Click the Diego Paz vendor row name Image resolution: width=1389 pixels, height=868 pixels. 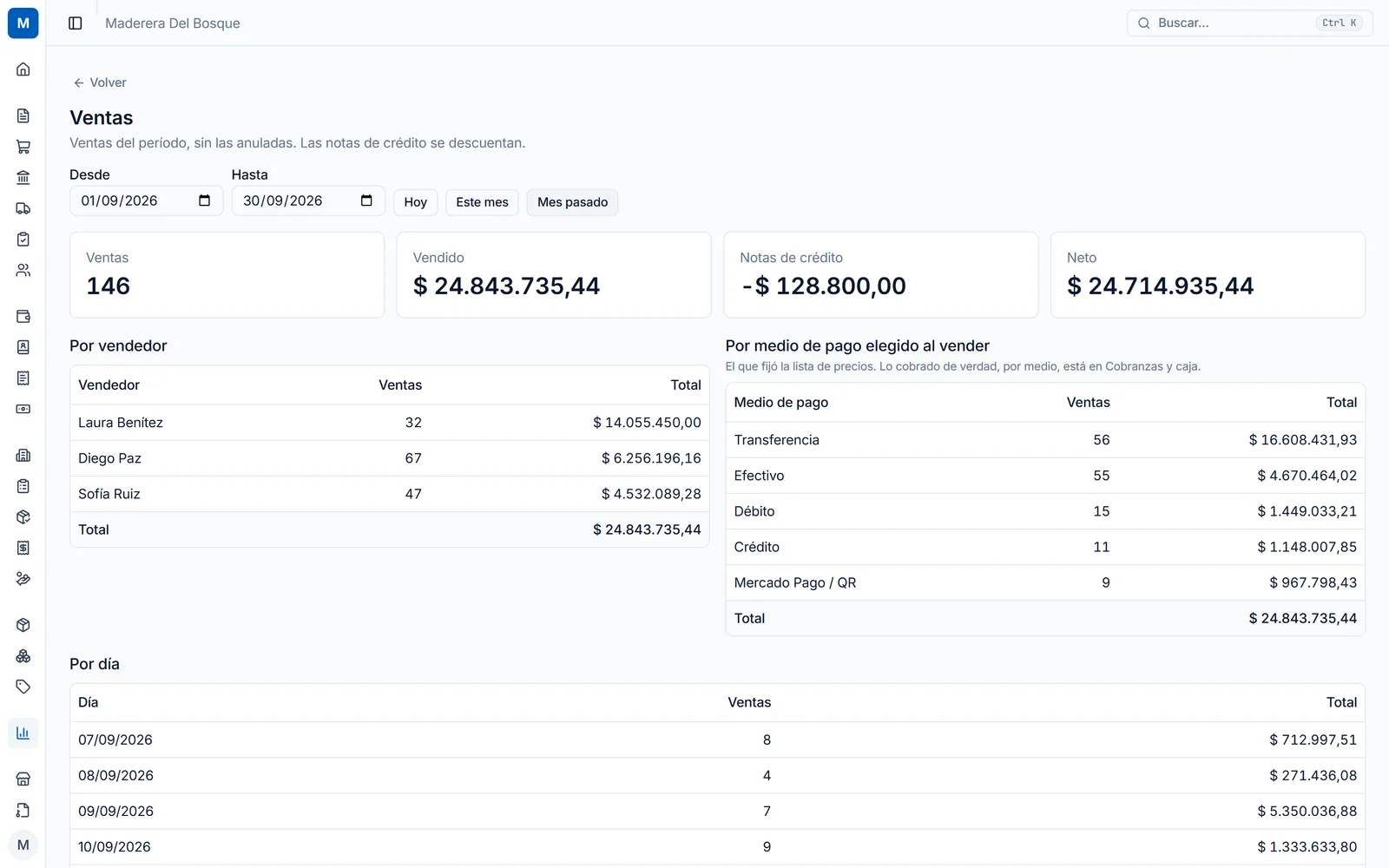pyautogui.click(x=109, y=458)
